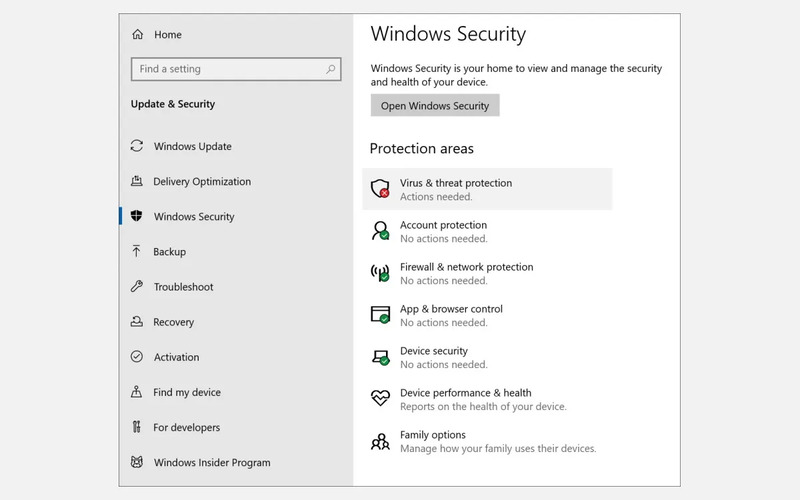This screenshot has height=500, width=800.
Task: Click the Windows Update refresh arrows icon
Action: point(137,146)
